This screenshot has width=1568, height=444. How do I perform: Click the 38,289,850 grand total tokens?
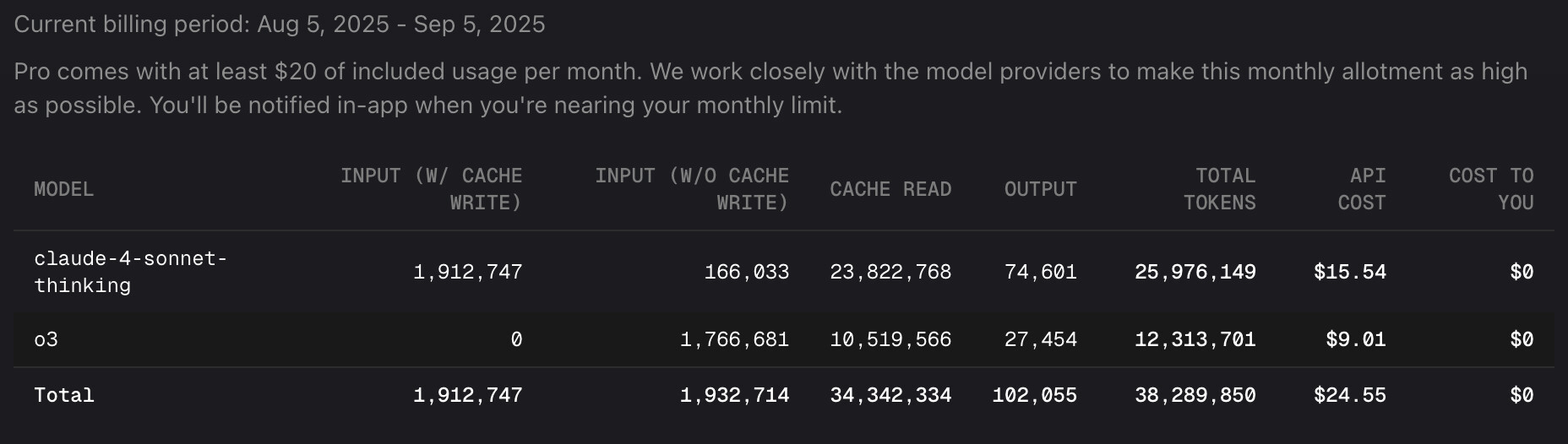click(1195, 395)
